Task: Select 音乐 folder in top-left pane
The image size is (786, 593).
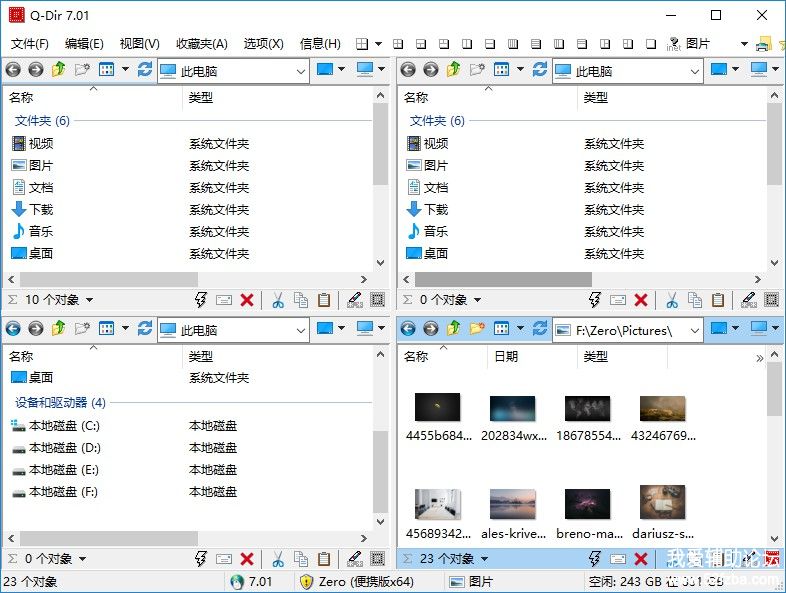Action: (33, 232)
